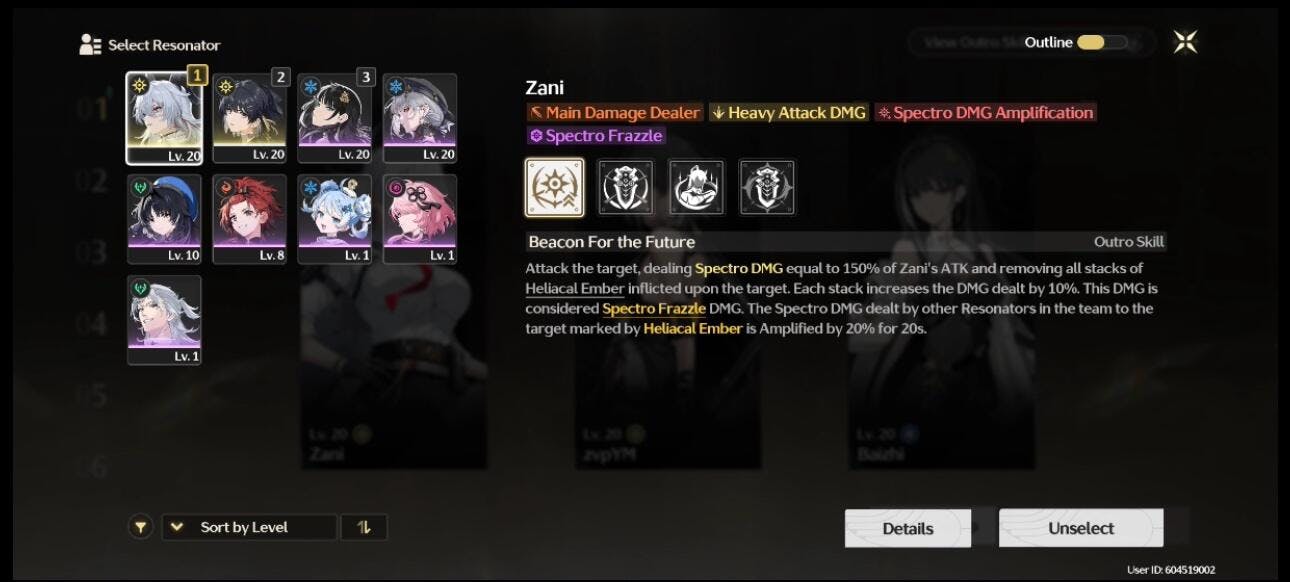1290x582 pixels.
Task: Select the red-haired Lv. 8 resonator
Action: pos(250,219)
